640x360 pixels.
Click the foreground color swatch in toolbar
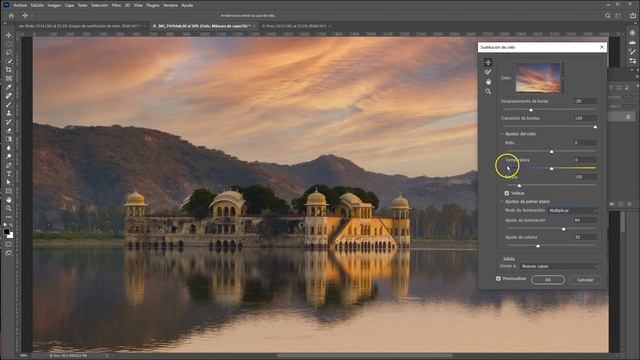[7, 232]
